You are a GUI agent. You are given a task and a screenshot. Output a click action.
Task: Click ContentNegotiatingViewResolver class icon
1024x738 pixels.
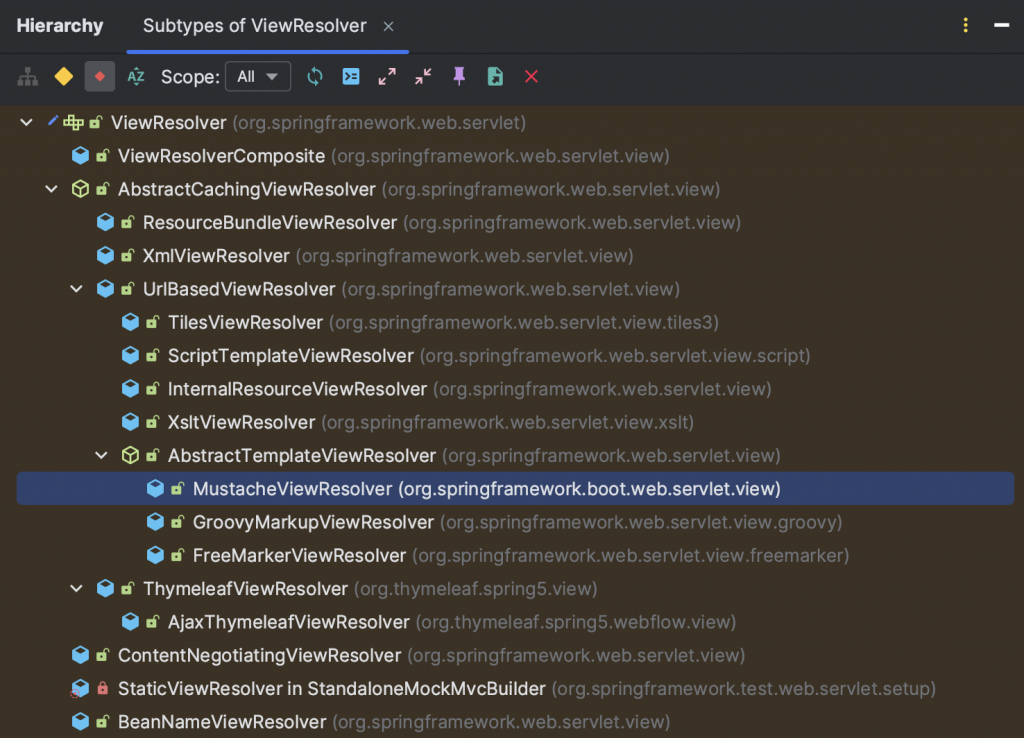click(80, 655)
